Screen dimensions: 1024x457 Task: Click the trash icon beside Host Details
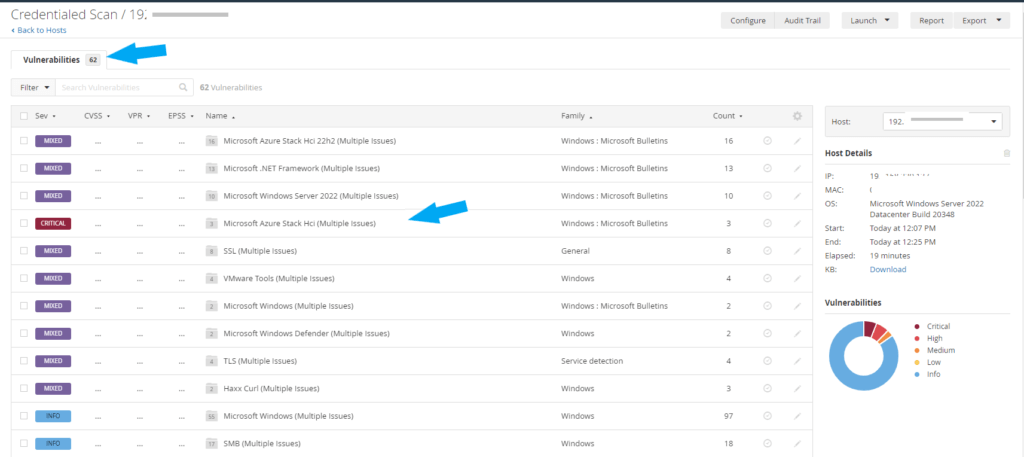click(x=1006, y=153)
